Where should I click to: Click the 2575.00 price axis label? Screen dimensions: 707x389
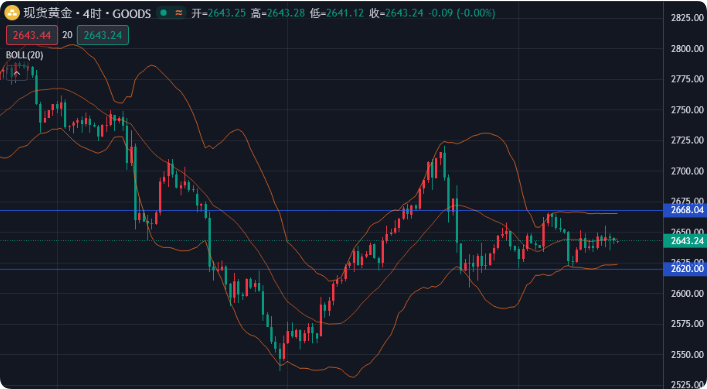(687, 324)
